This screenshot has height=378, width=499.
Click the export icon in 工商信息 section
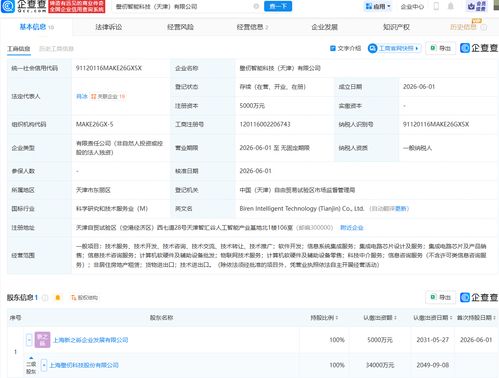click(433, 48)
